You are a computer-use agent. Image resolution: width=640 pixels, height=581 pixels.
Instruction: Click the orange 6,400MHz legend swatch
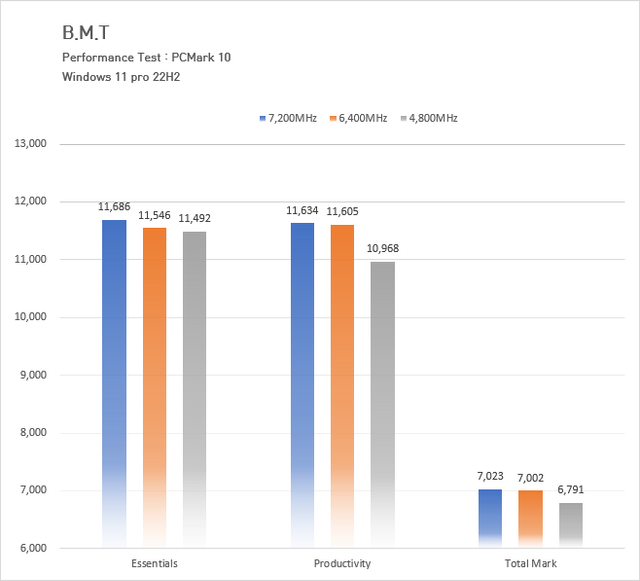[332, 119]
